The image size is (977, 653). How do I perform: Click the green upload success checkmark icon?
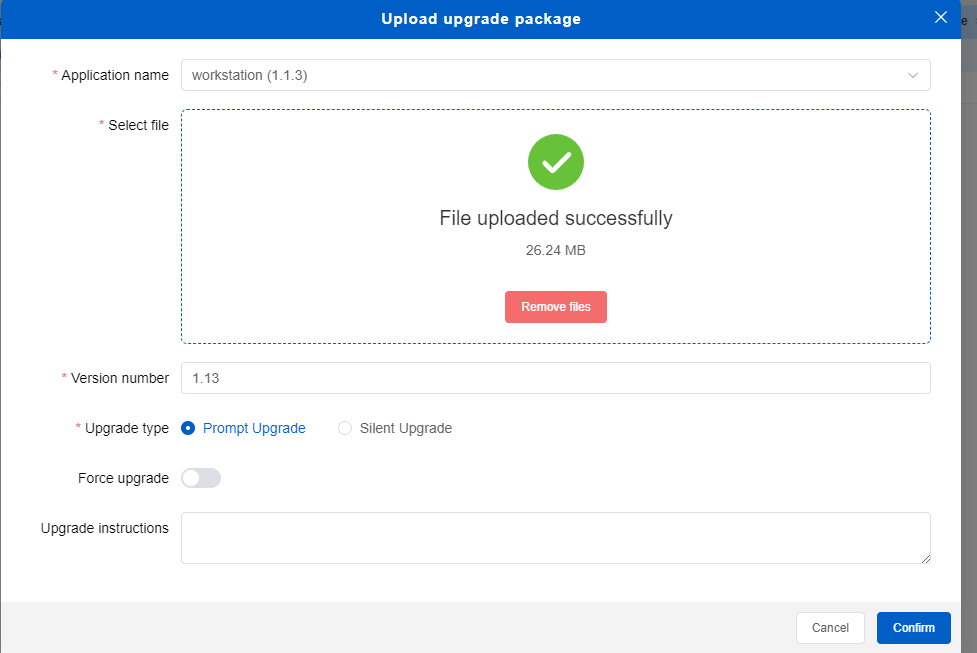pyautogui.click(x=555, y=162)
